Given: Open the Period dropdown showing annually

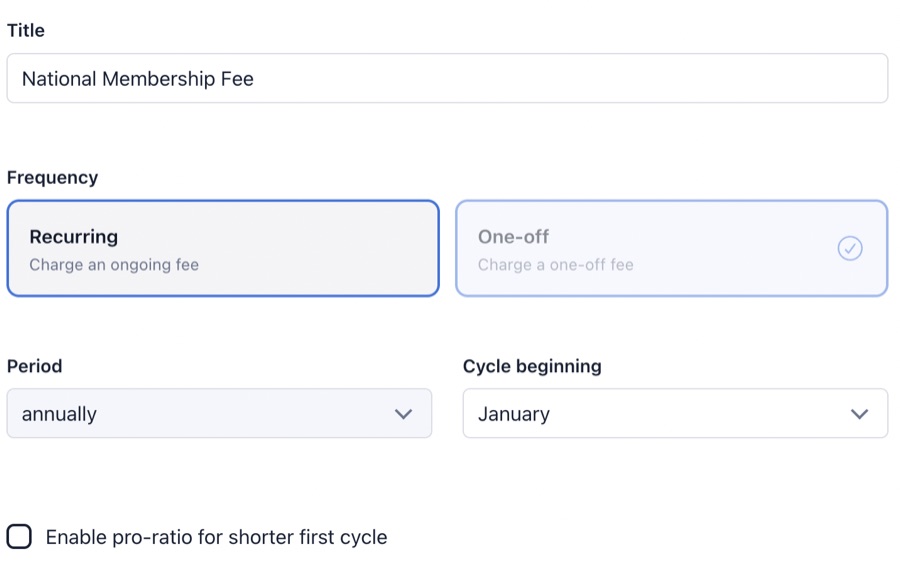Looking at the screenshot, I should pyautogui.click(x=219, y=414).
